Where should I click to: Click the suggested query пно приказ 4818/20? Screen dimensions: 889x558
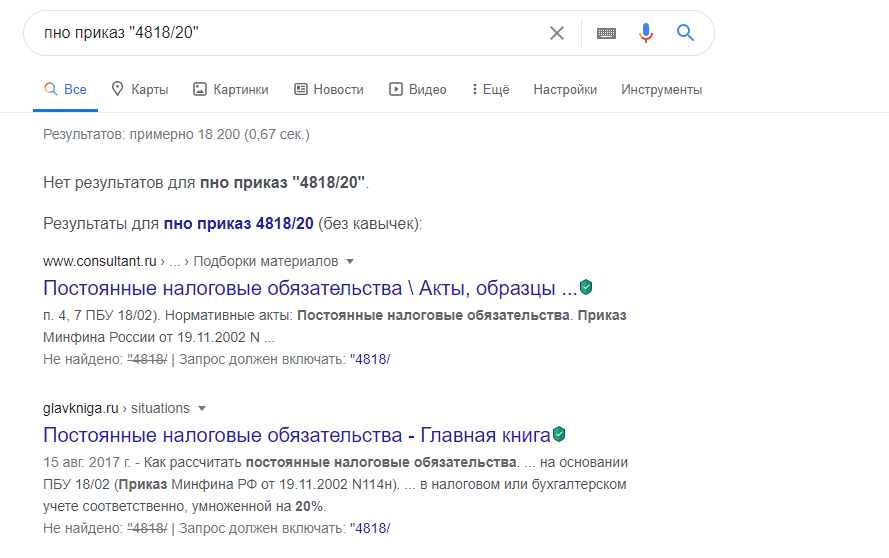pyautogui.click(x=239, y=223)
